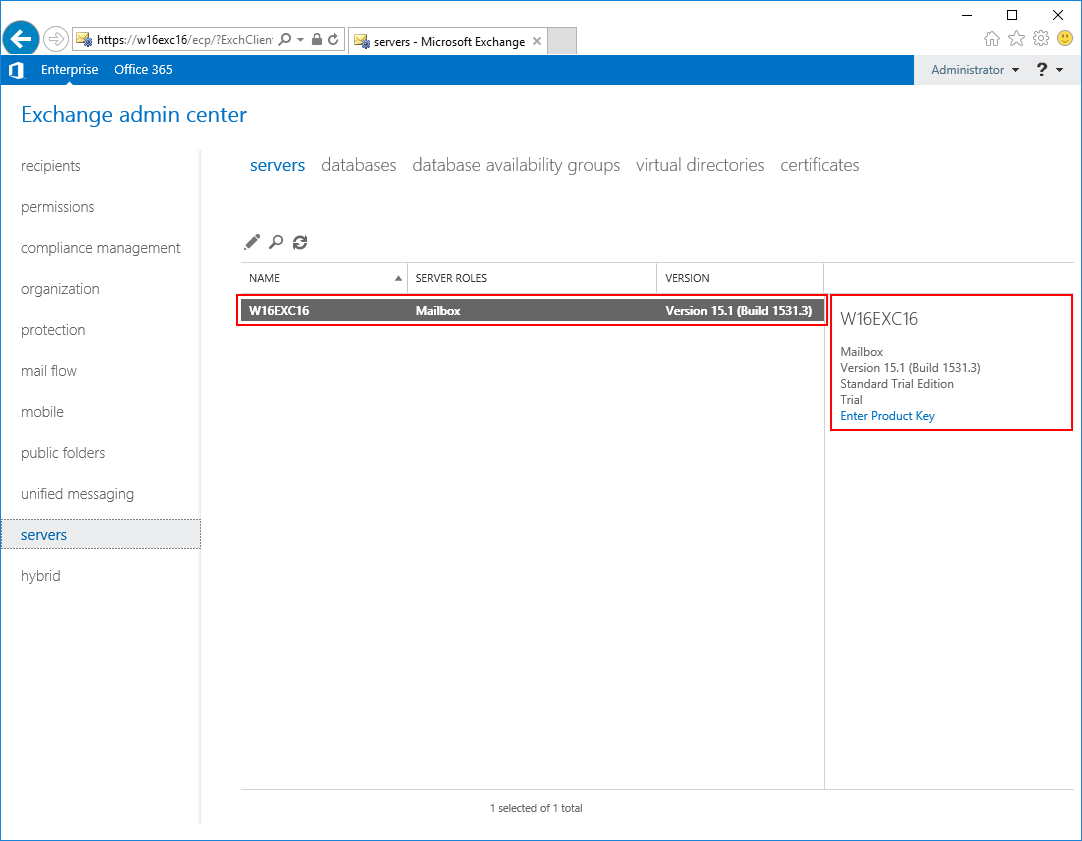The image size is (1082, 841).
Task: Click the Exchange admin center title
Action: coord(134,115)
